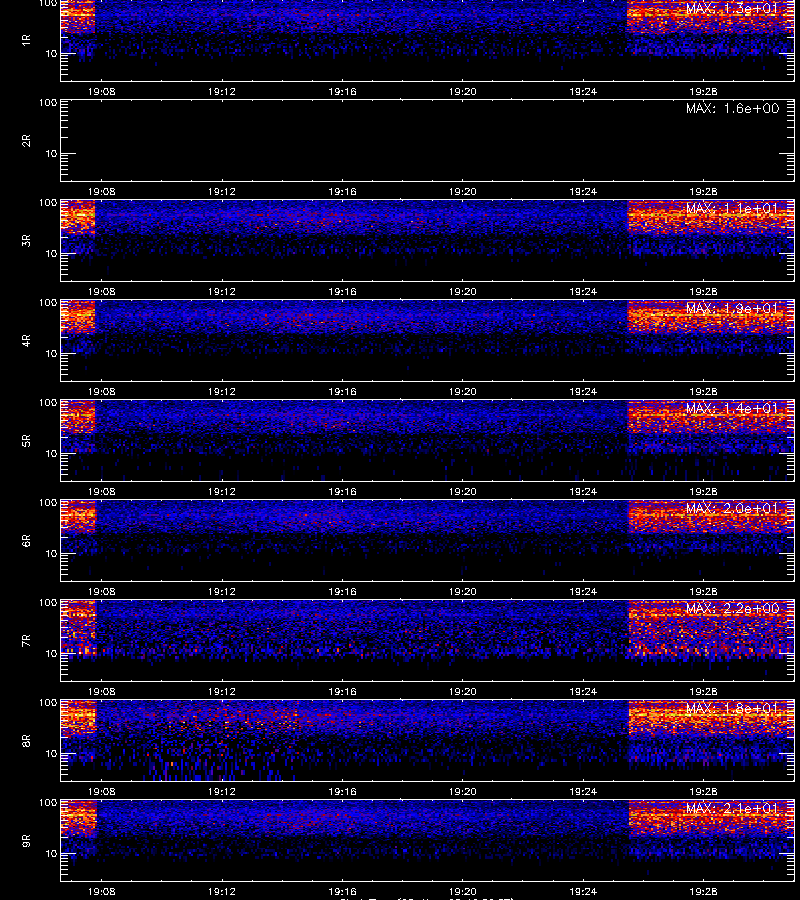Image resolution: width=800 pixels, height=900 pixels.
Task: Click the 6R panel axis label
Action: click(x=26, y=541)
